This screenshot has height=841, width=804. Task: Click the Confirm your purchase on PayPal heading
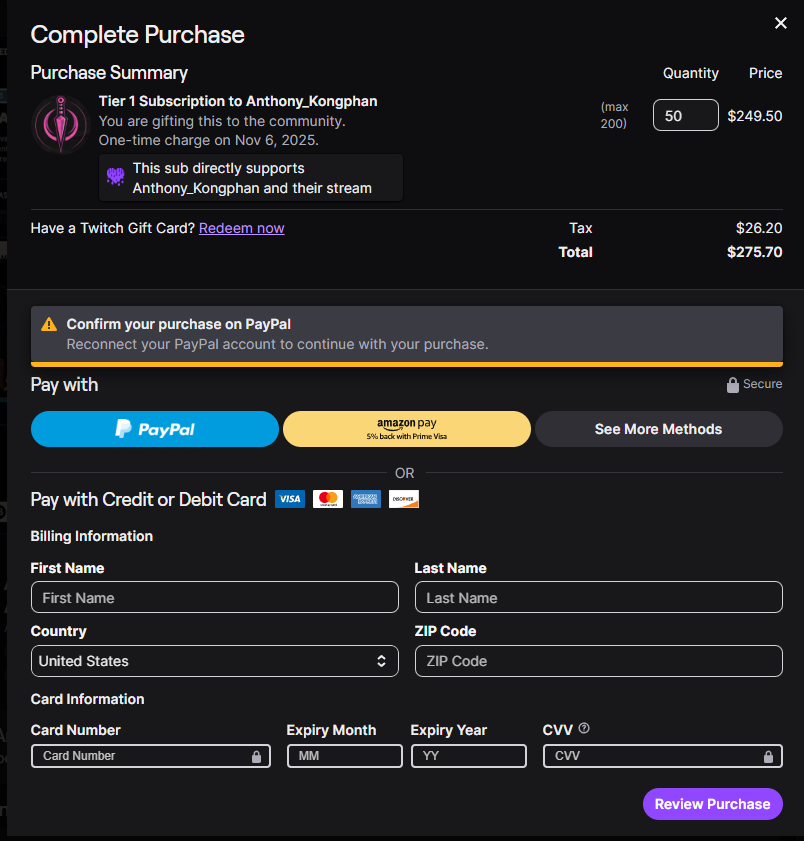click(179, 324)
